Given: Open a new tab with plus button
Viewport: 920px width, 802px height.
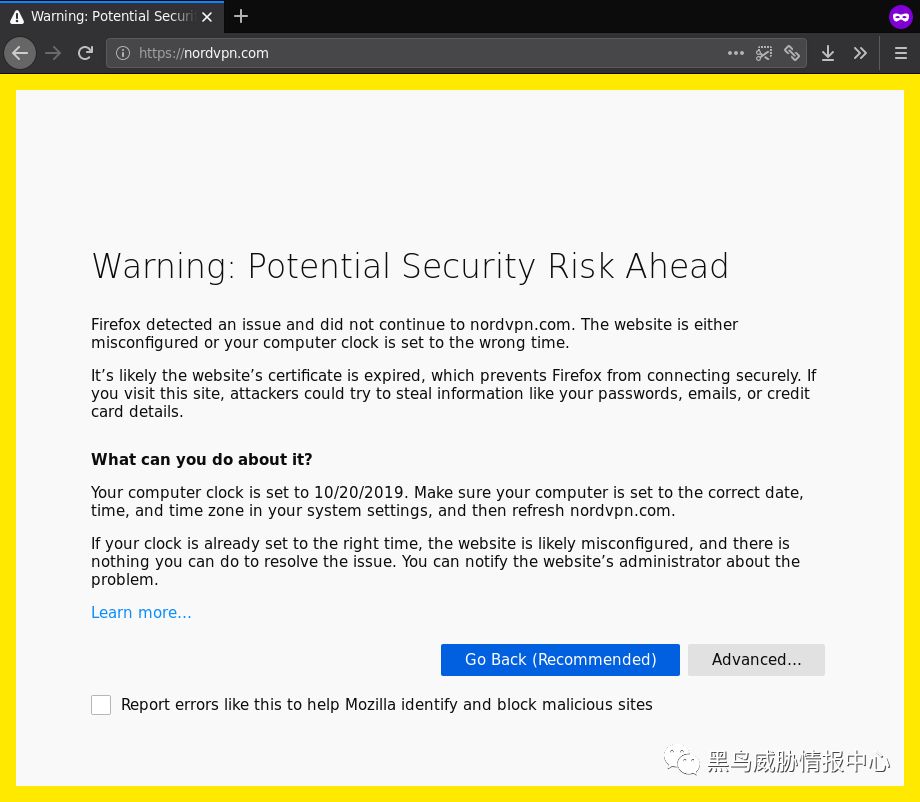Looking at the screenshot, I should (x=241, y=16).
